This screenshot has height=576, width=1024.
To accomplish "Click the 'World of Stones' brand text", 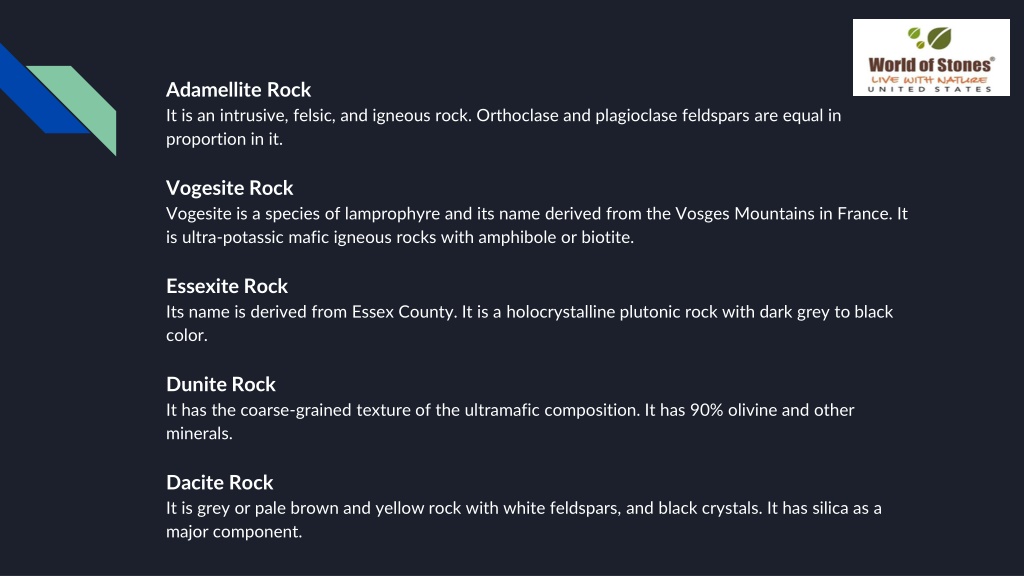I will tap(930, 65).
